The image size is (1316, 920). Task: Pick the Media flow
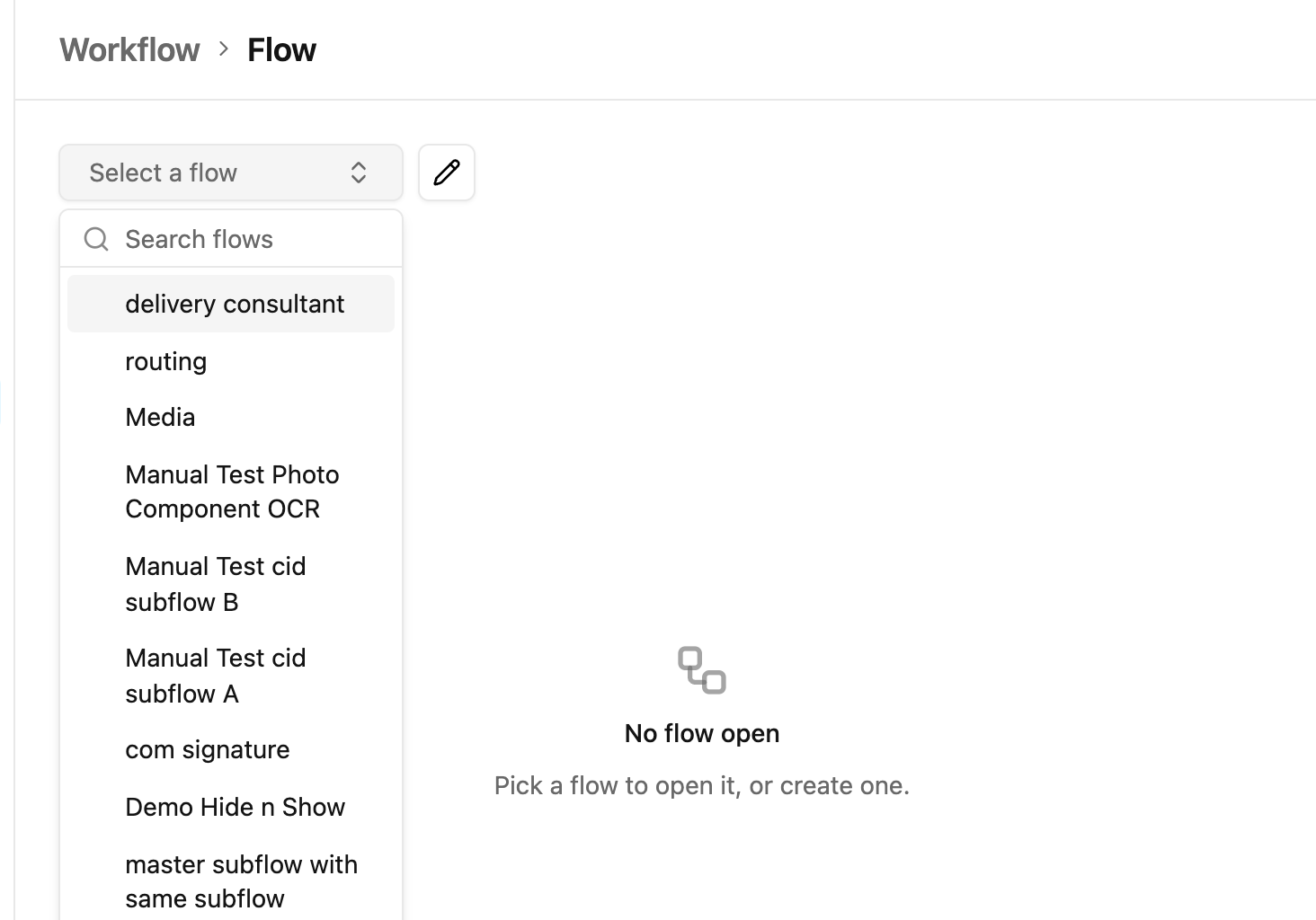point(231,417)
